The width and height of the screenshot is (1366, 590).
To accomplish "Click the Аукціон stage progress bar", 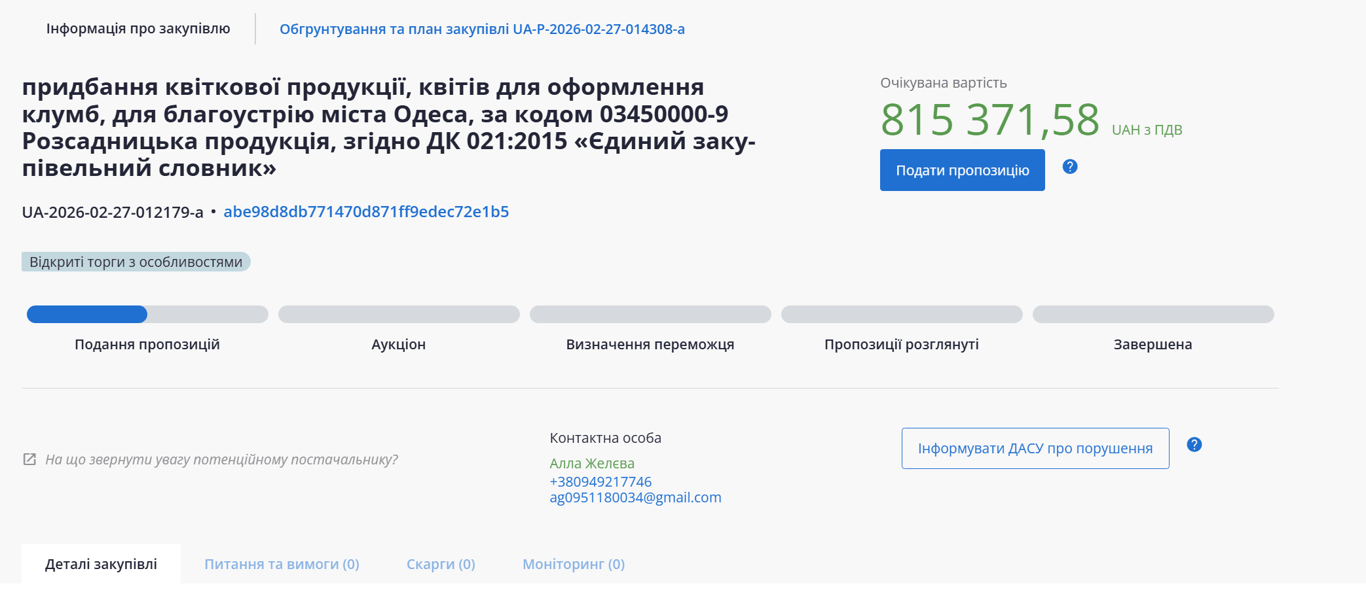I will (x=399, y=315).
